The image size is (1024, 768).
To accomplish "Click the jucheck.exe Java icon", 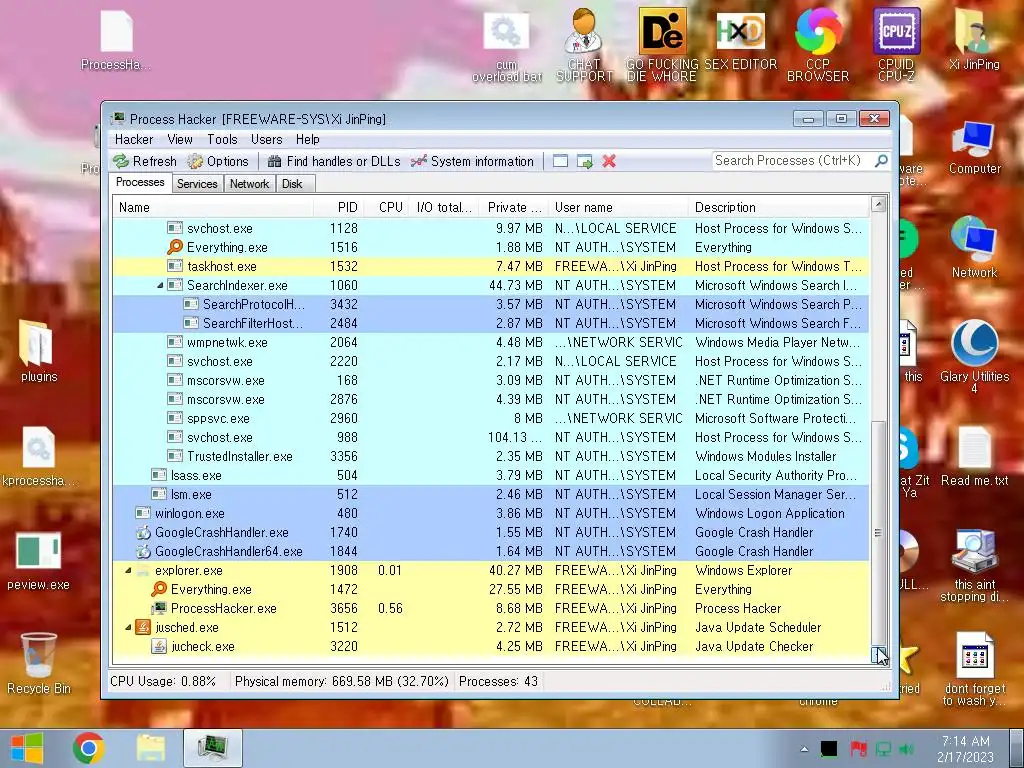I will click(159, 646).
